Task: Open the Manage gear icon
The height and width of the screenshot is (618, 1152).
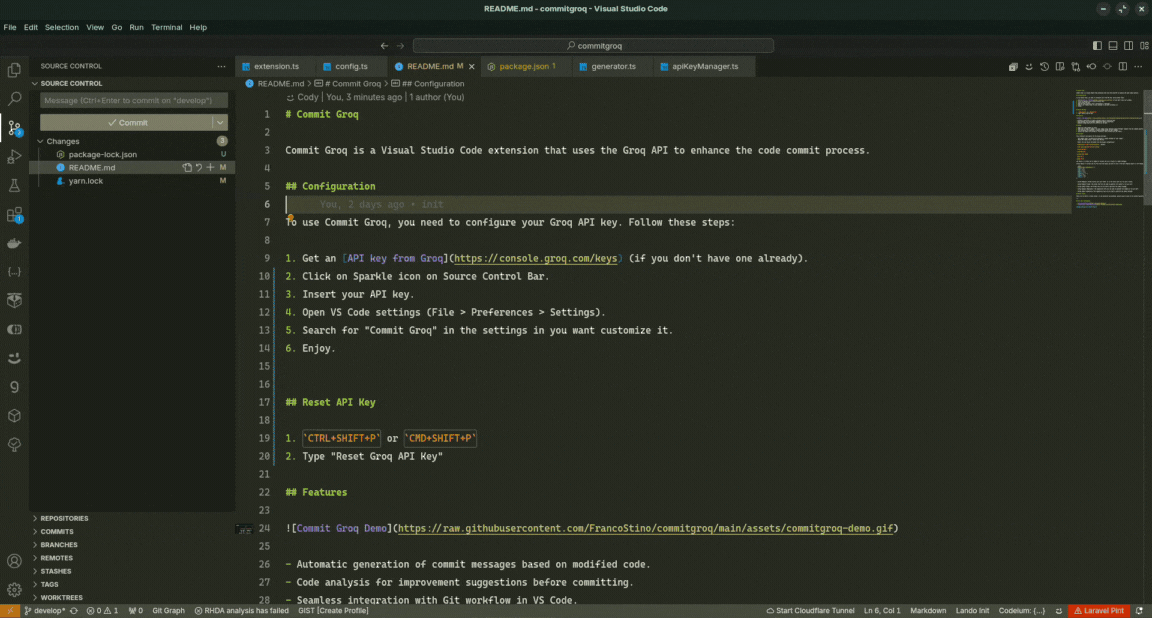Action: pyautogui.click(x=14, y=589)
